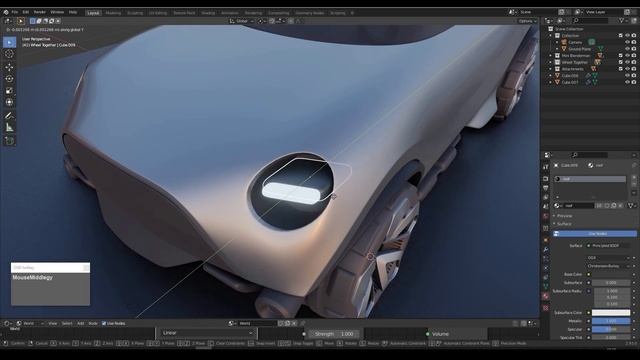The height and width of the screenshot is (360, 640).
Task: Open the viewport Options popover
Action: point(527,21)
